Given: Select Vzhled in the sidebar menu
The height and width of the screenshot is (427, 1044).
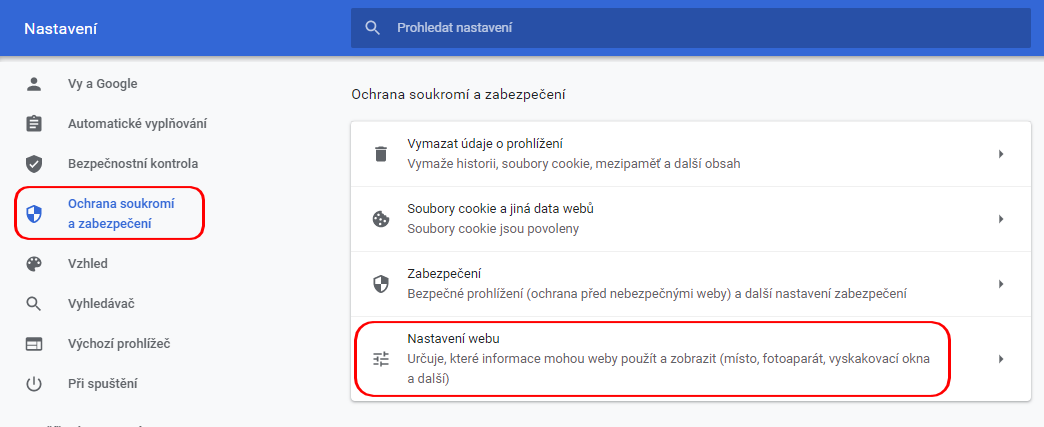Looking at the screenshot, I should 88,263.
